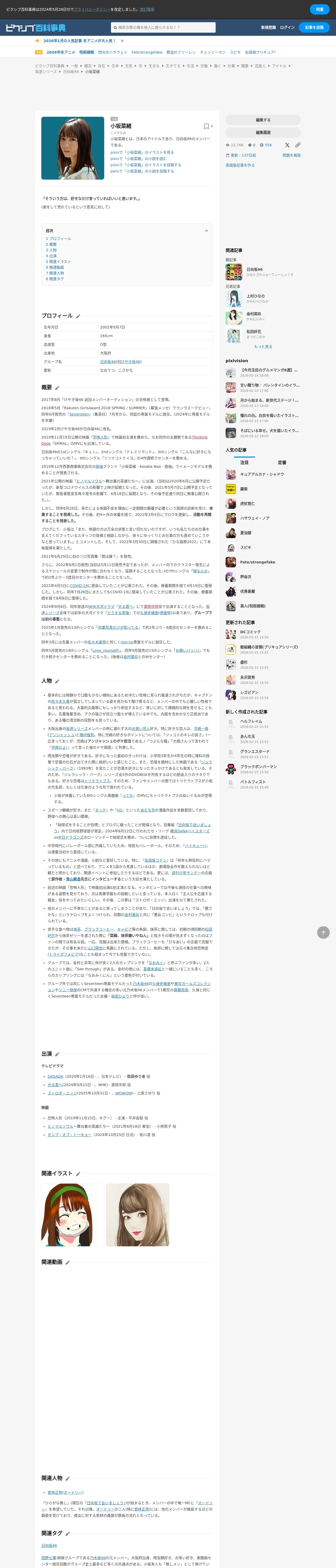Open the 松田好花 sibling article thumbnail

234,335
